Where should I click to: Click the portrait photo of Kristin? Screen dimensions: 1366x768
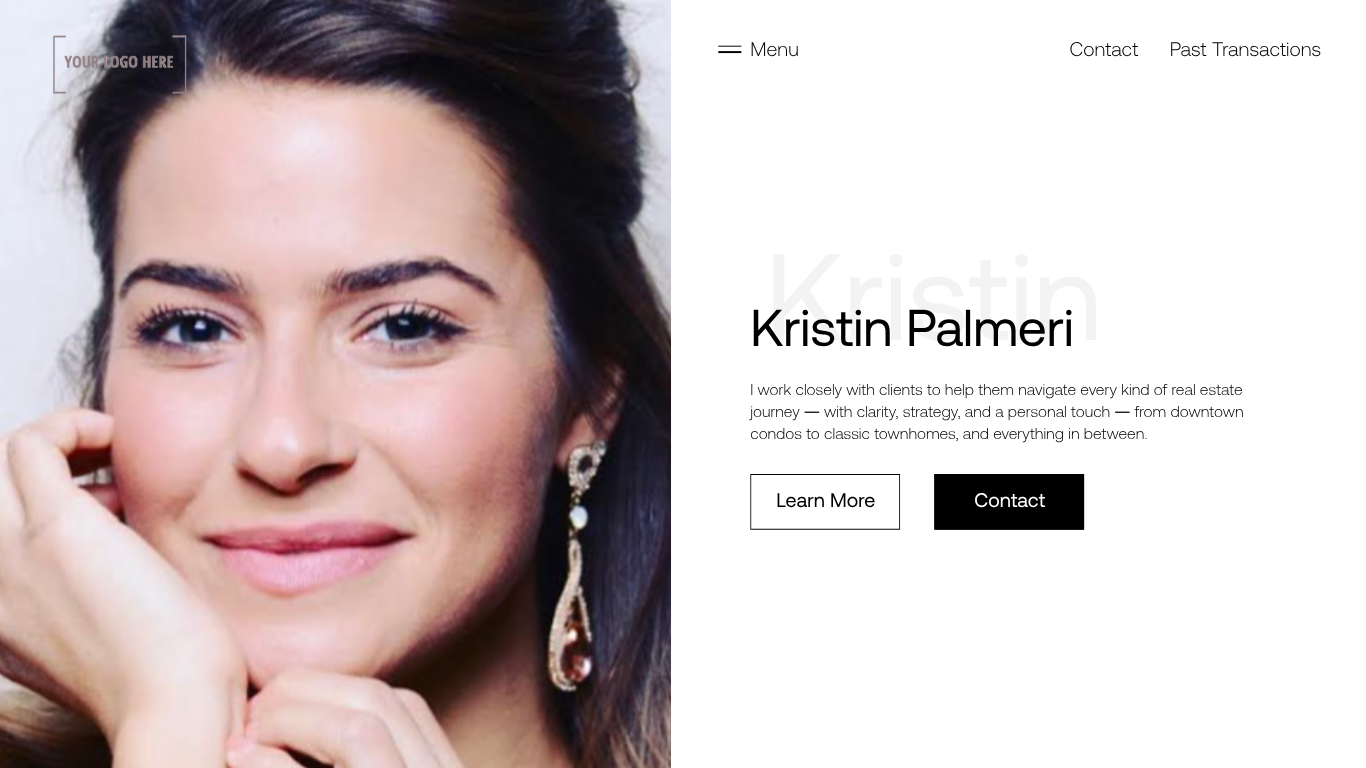(335, 384)
